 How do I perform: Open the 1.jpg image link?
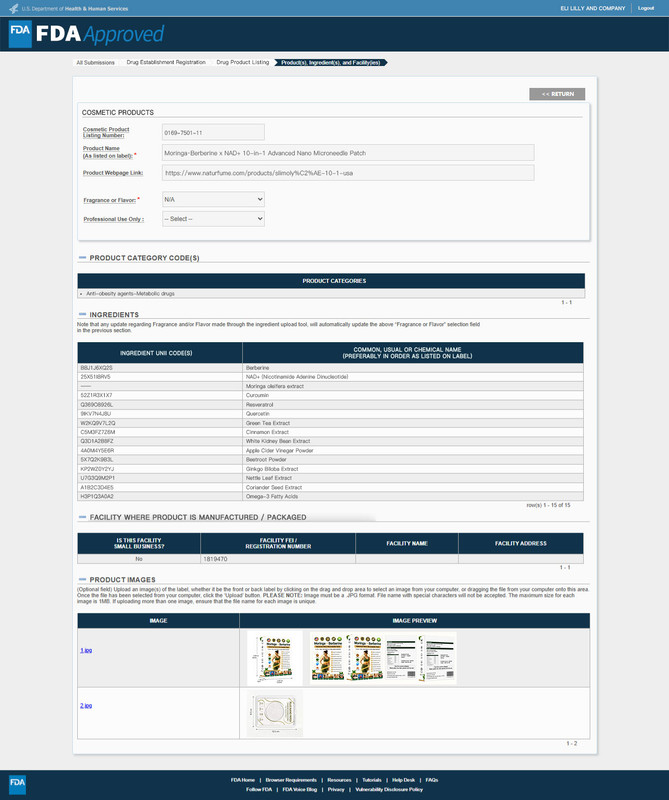[x=86, y=650]
